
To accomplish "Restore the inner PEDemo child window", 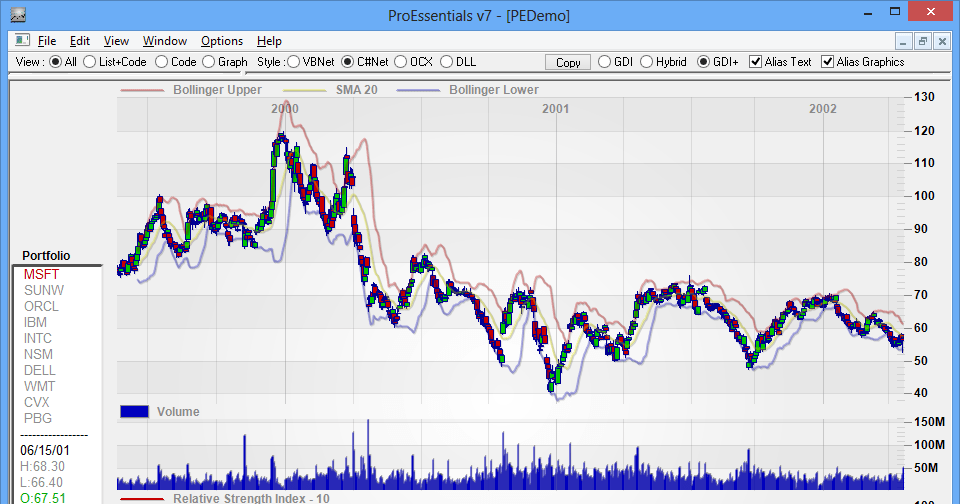I will pyautogui.click(x=923, y=41).
